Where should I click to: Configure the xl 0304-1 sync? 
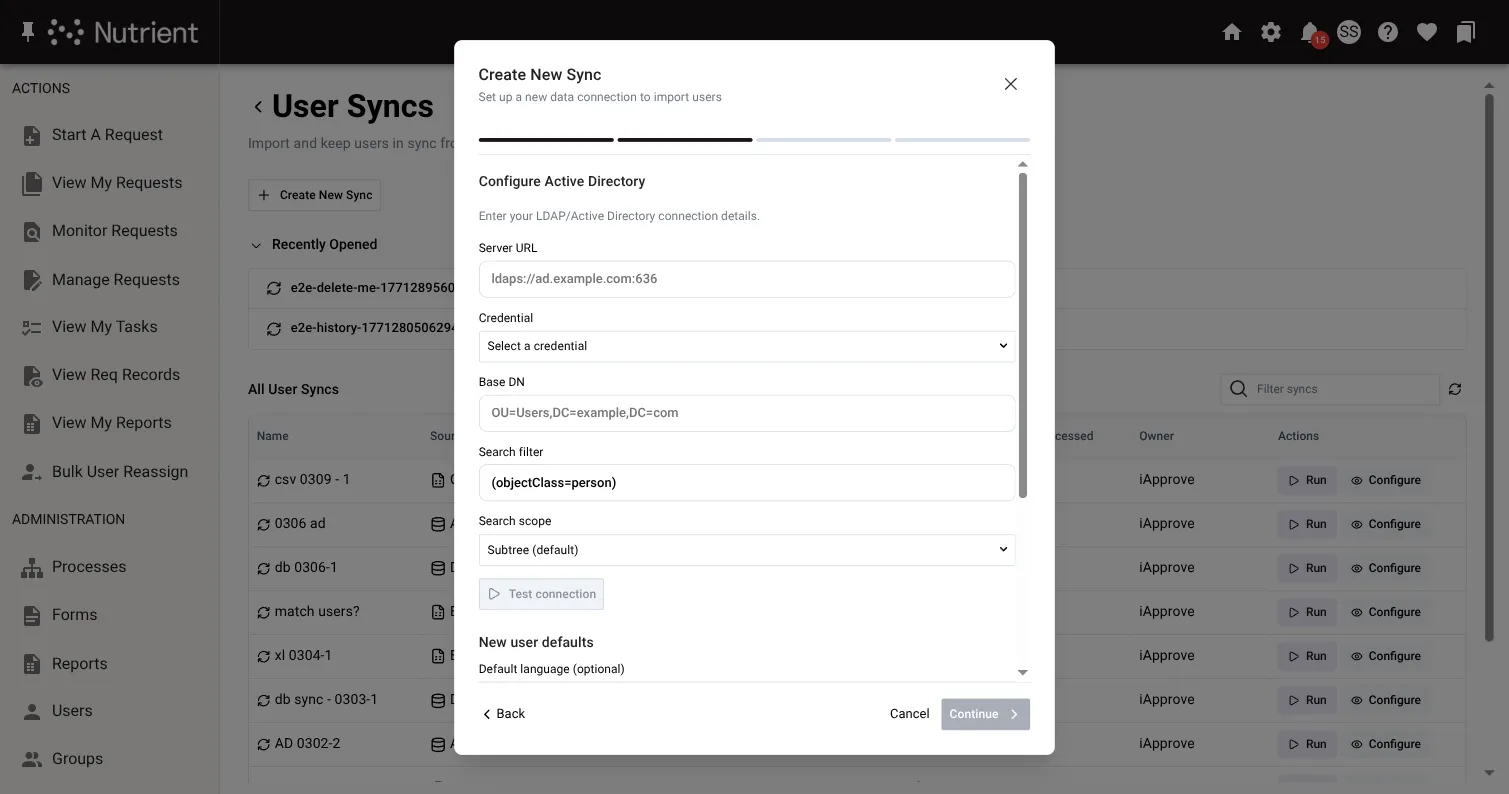1385,656
